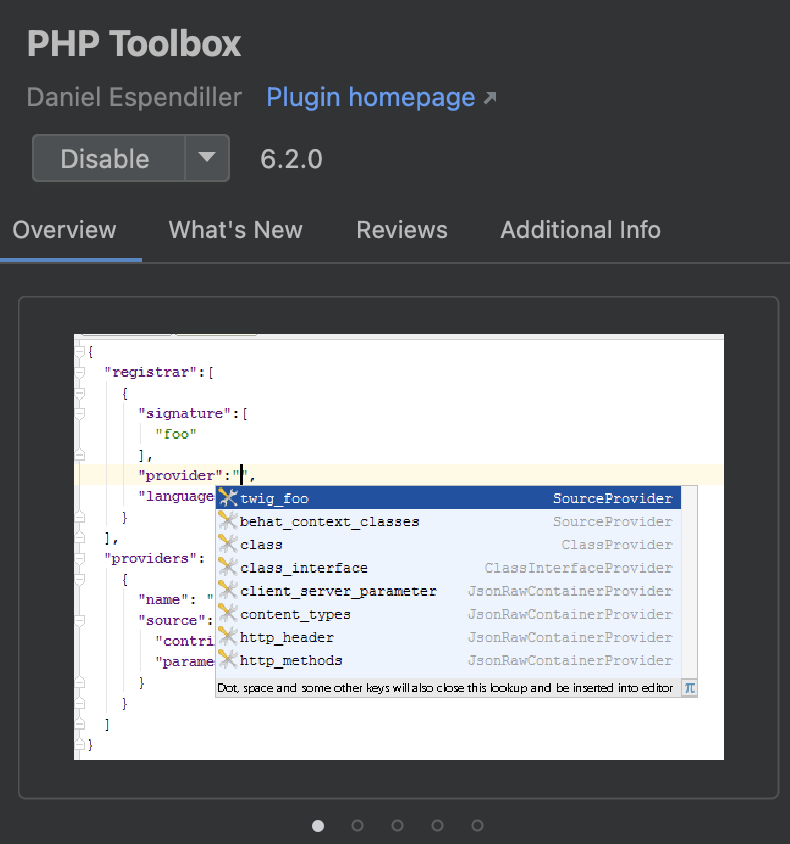Select the fourth carousel dot

pos(438,826)
